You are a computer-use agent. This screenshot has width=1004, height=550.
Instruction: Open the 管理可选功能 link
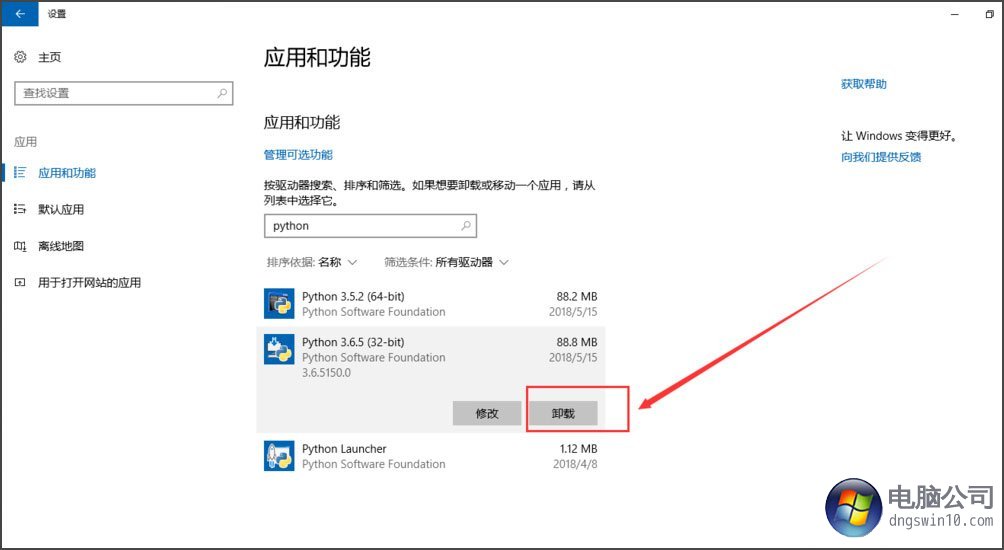[298, 154]
